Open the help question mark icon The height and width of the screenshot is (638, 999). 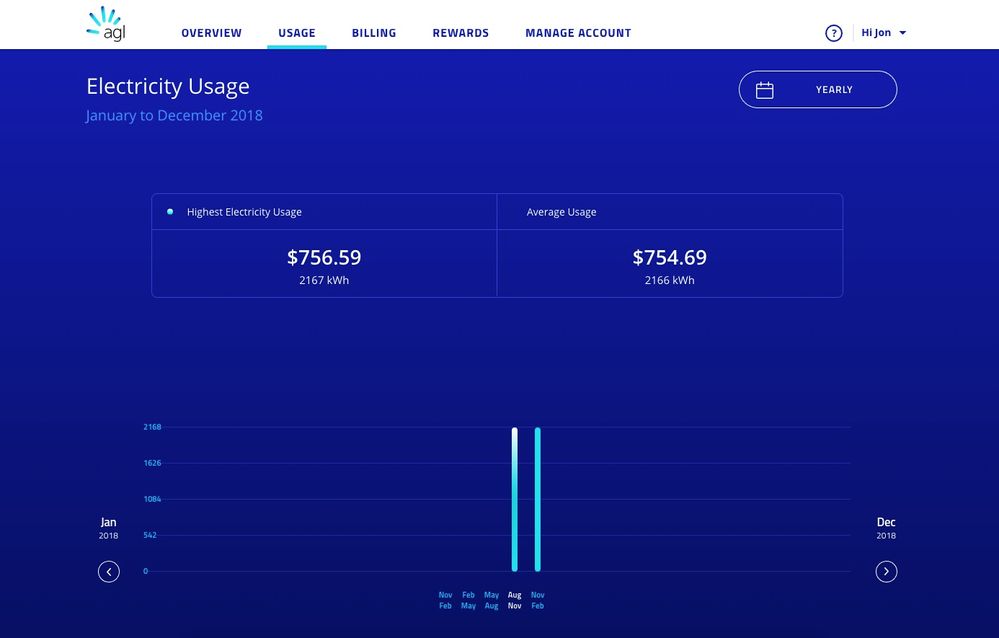(833, 33)
